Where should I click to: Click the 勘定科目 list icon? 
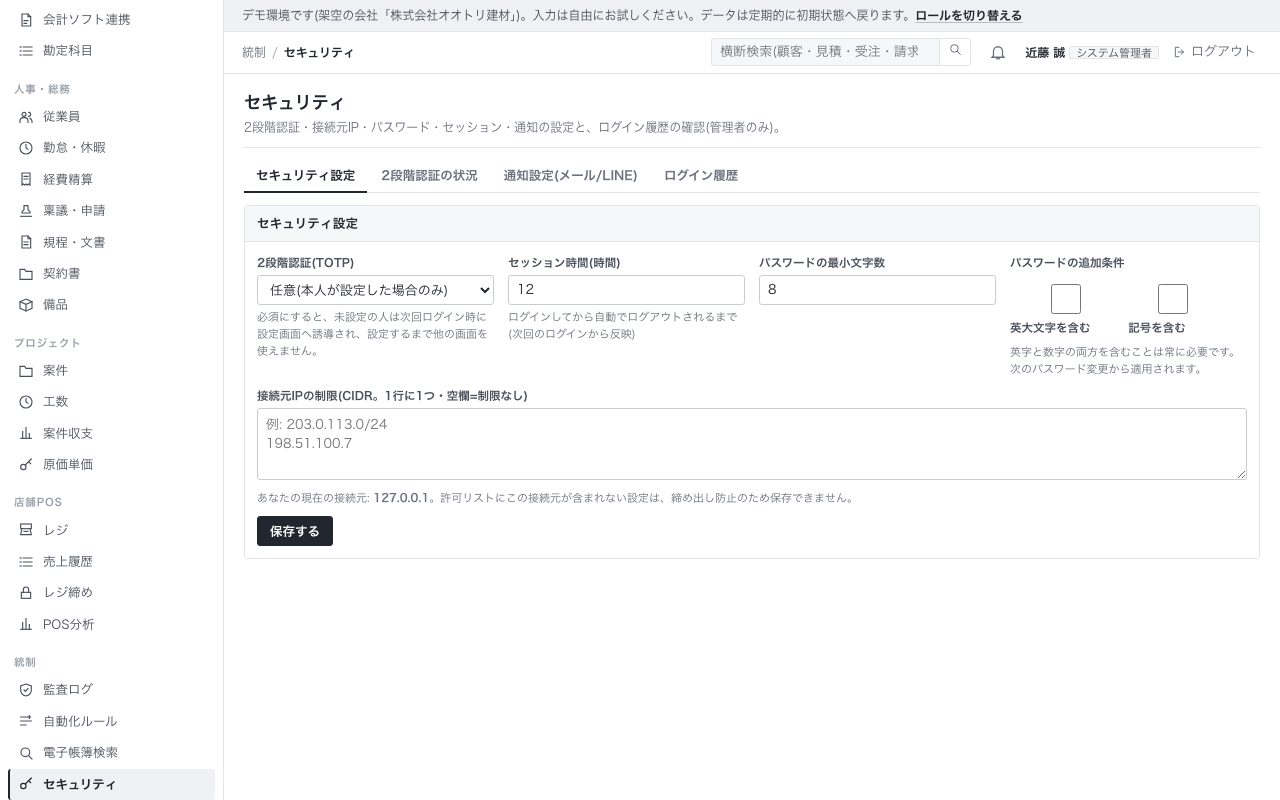coord(26,50)
